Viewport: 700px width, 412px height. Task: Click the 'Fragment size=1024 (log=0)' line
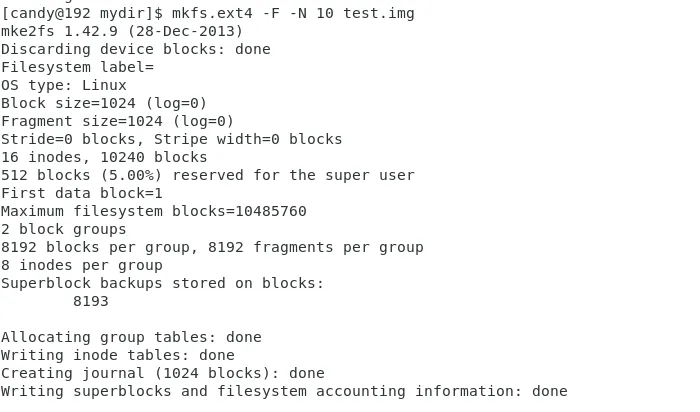117,121
